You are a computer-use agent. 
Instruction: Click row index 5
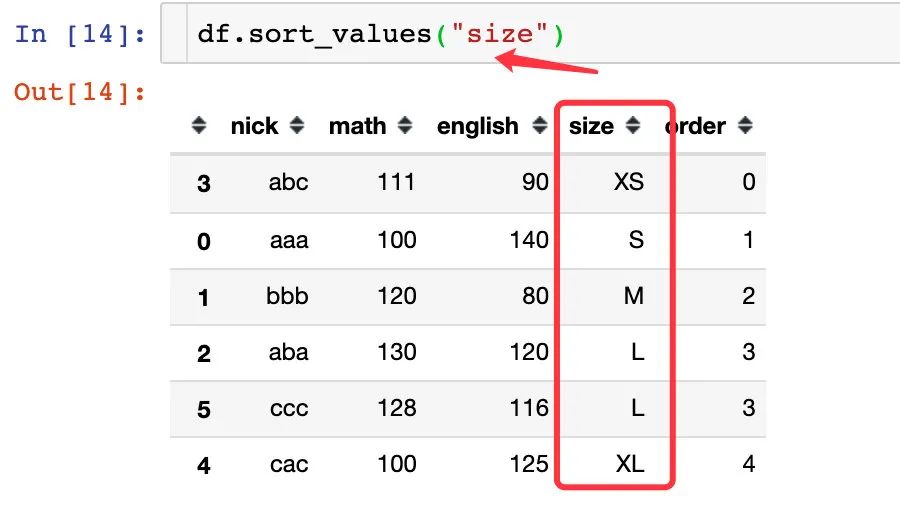(x=204, y=409)
